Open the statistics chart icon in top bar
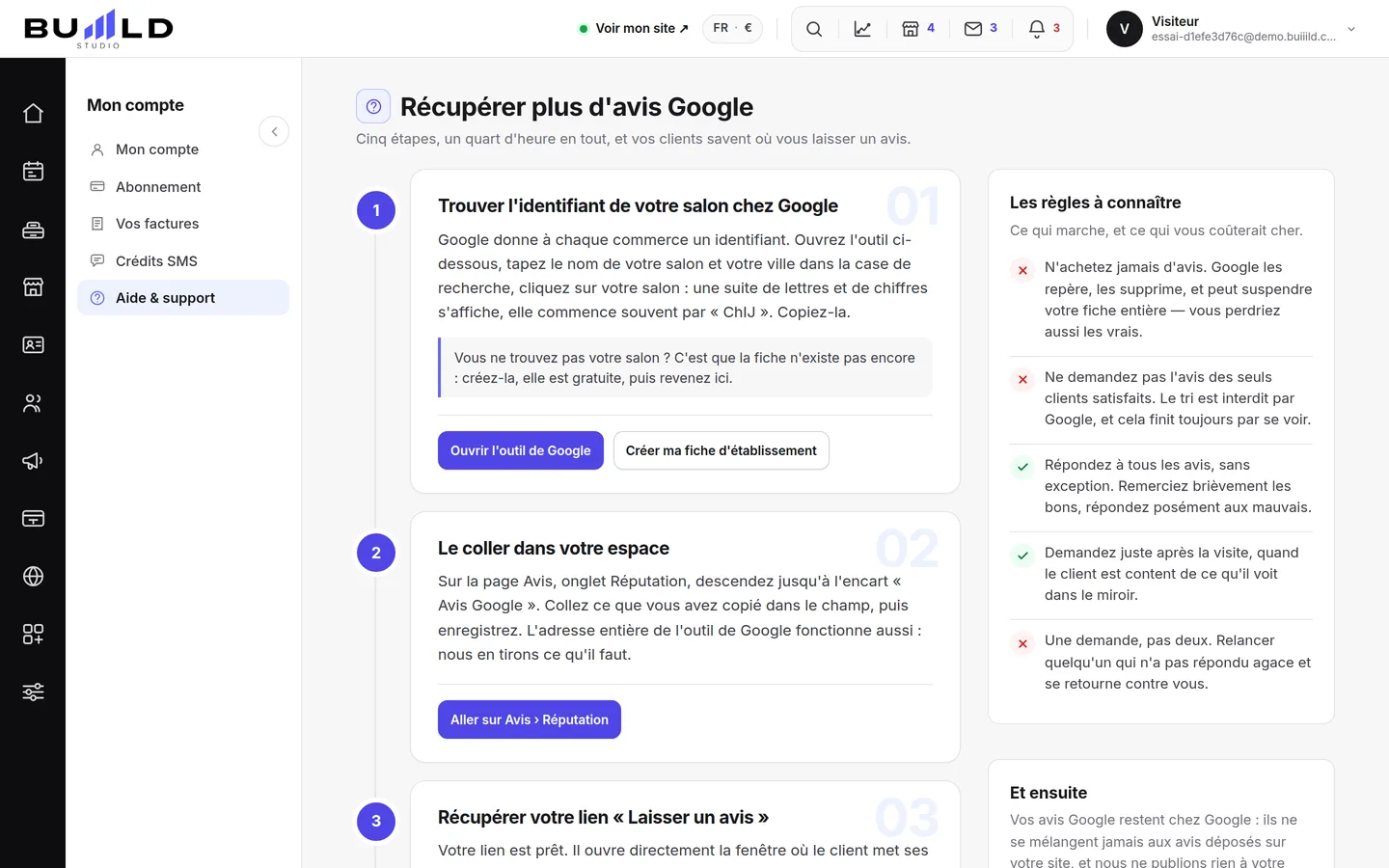The image size is (1389, 868). 862,29
